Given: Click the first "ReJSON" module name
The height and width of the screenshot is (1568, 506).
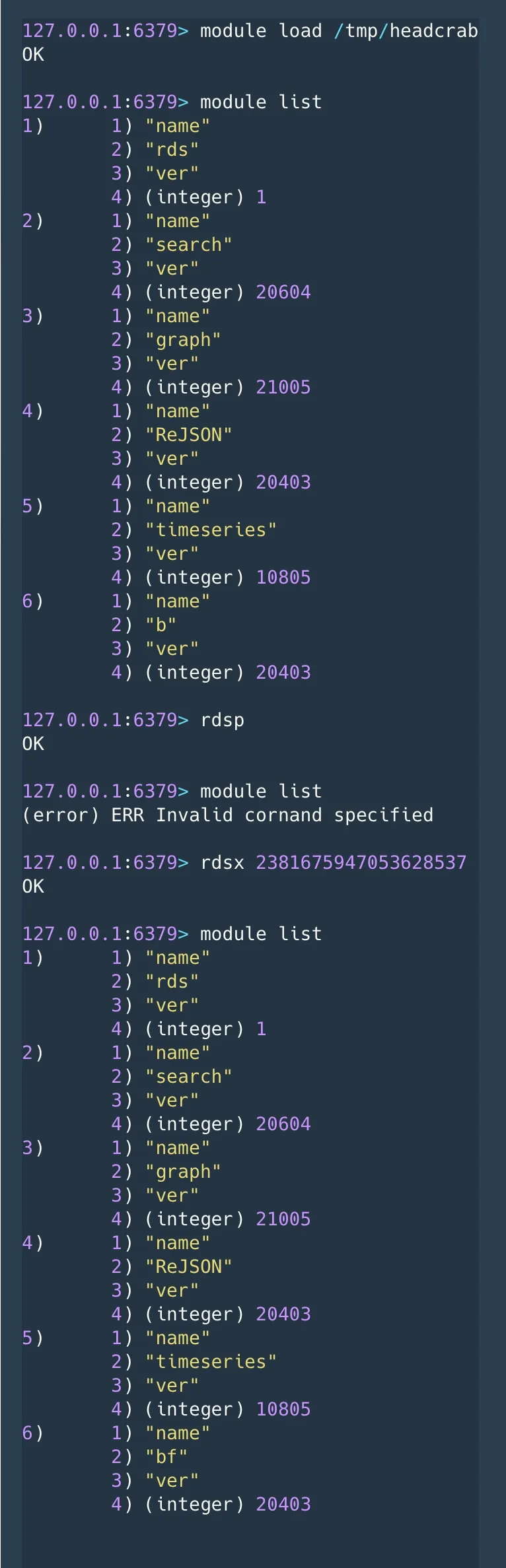Looking at the screenshot, I should pos(188,435).
